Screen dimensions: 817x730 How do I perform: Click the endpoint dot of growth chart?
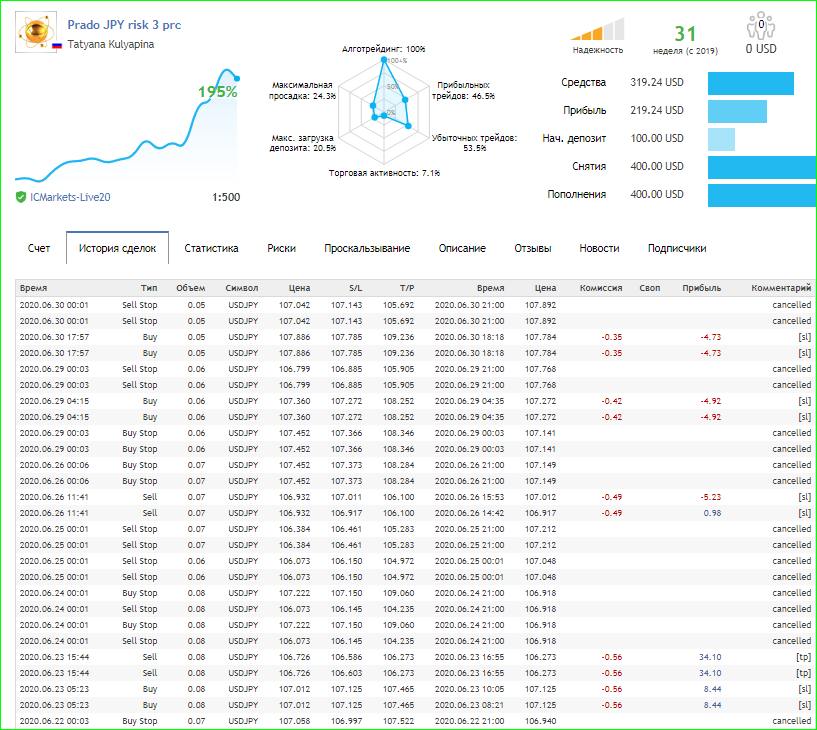[x=237, y=79]
